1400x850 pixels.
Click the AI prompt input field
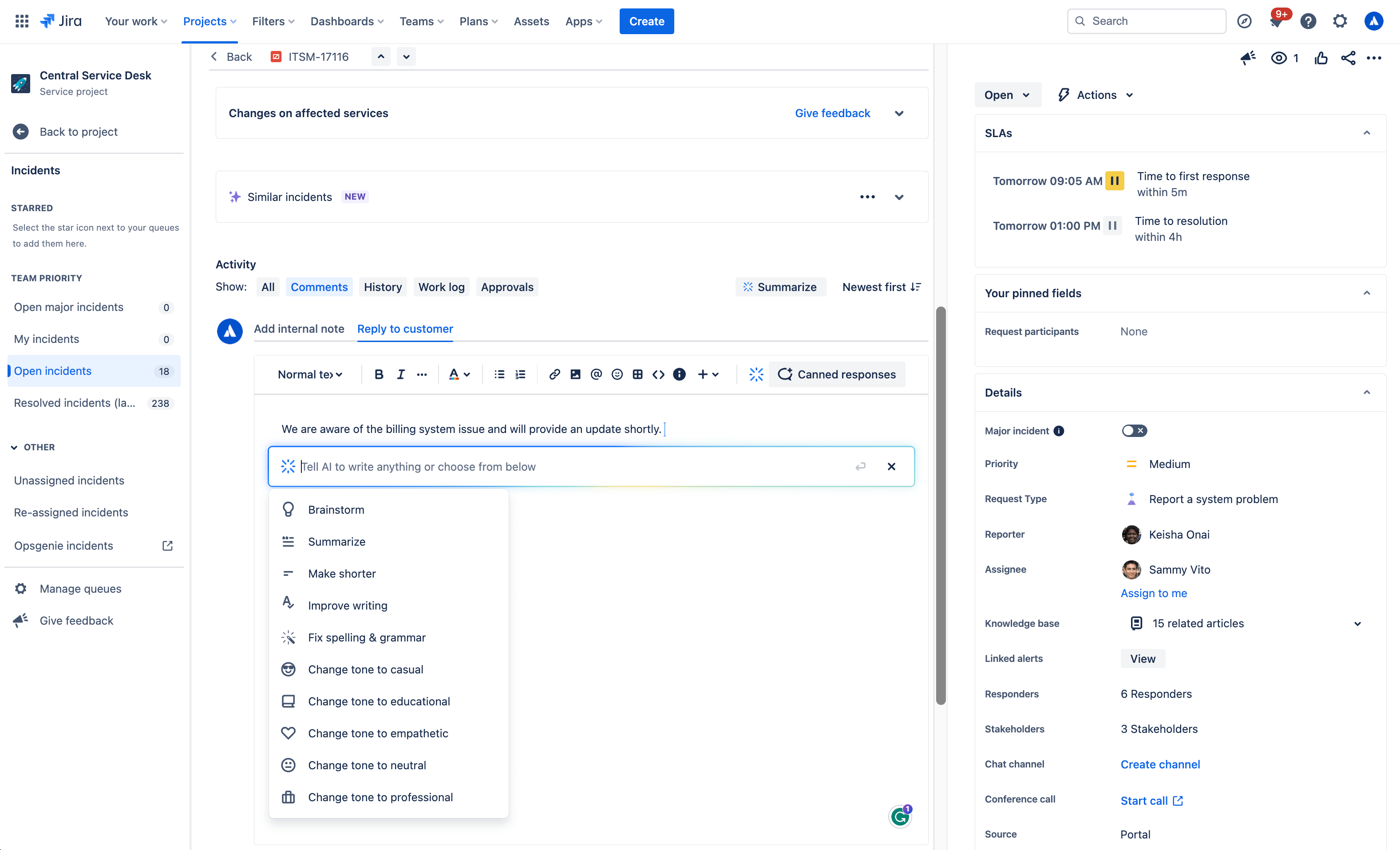point(591,466)
